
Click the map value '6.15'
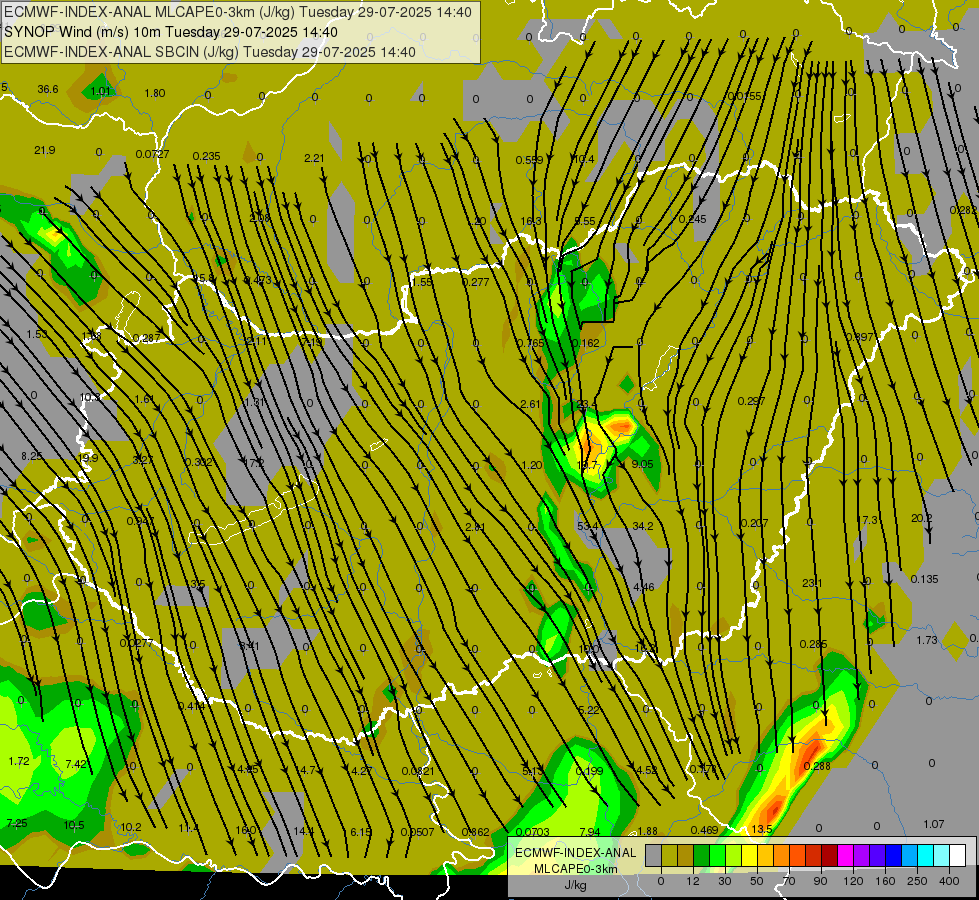361,832
